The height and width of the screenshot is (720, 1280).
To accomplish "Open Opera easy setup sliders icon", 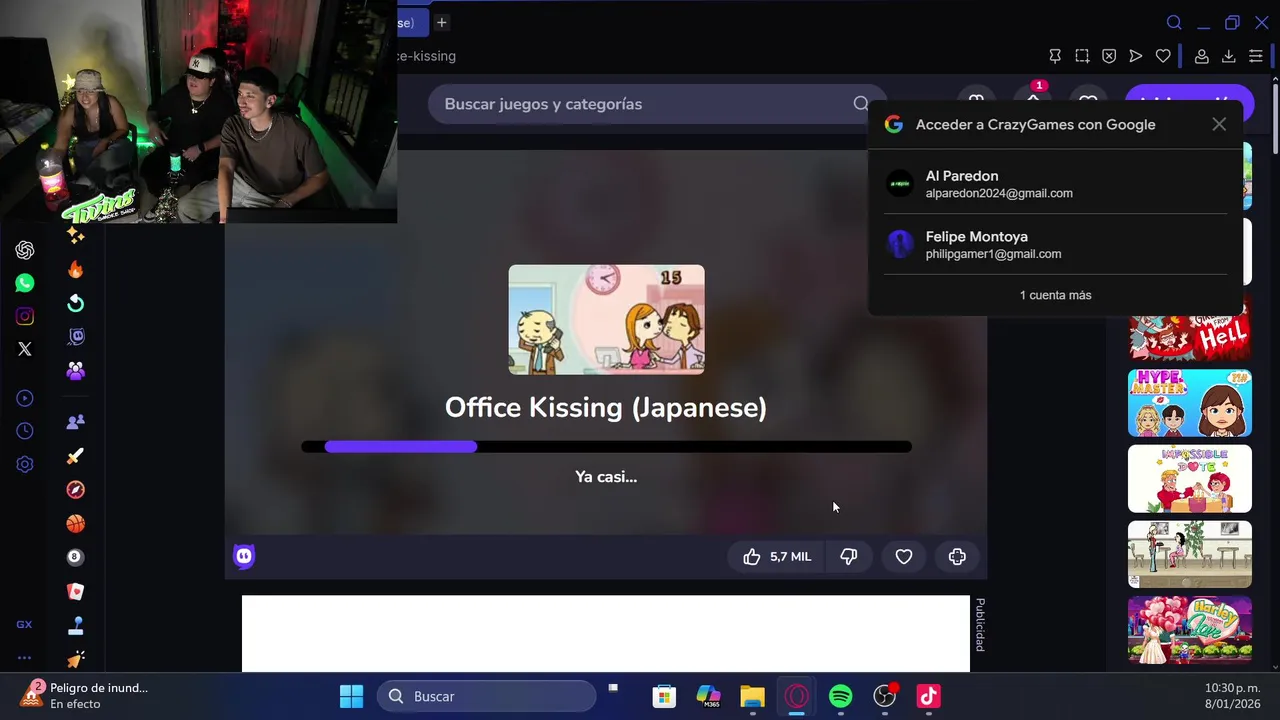I will (1256, 56).
